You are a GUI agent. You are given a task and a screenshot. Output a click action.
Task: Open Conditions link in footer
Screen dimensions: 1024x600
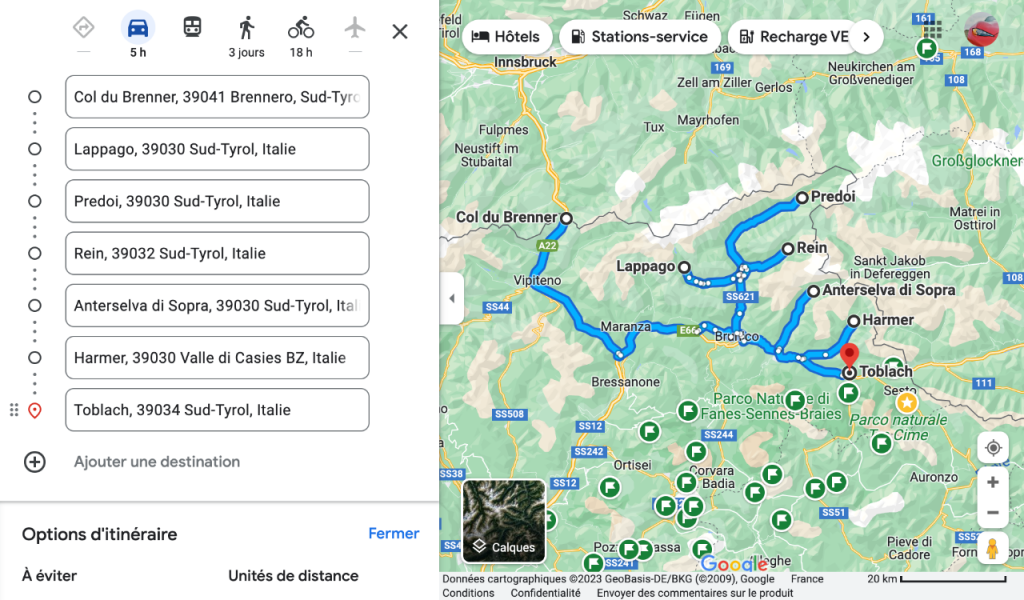(x=468, y=593)
